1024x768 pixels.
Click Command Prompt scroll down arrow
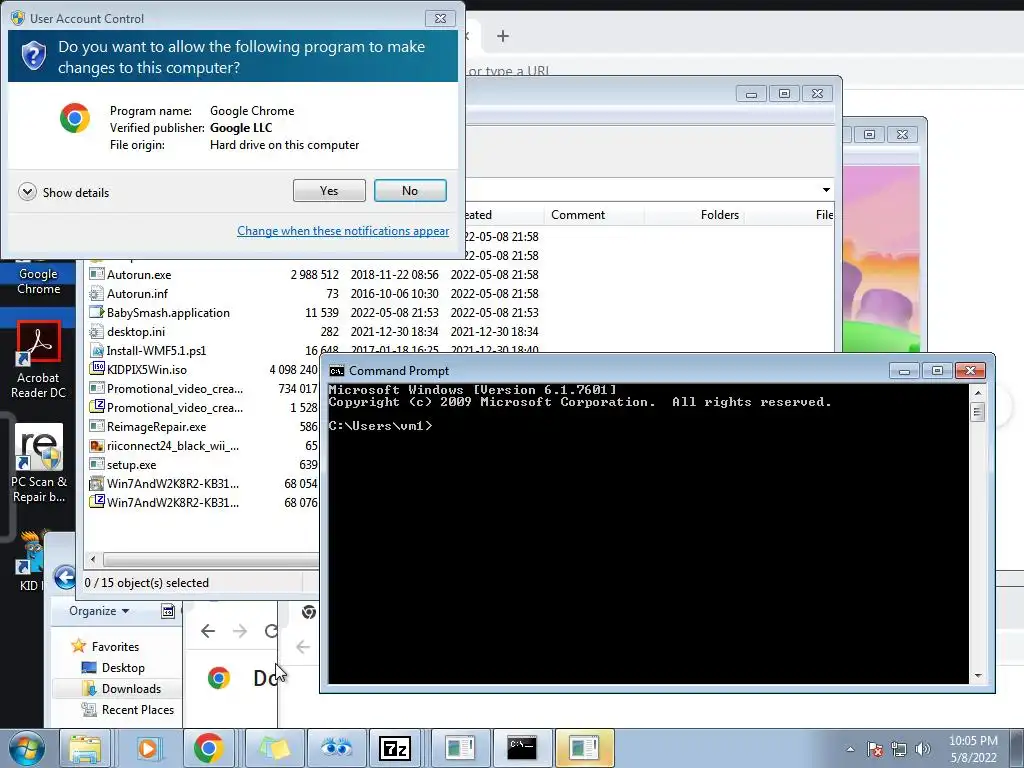tap(978, 676)
